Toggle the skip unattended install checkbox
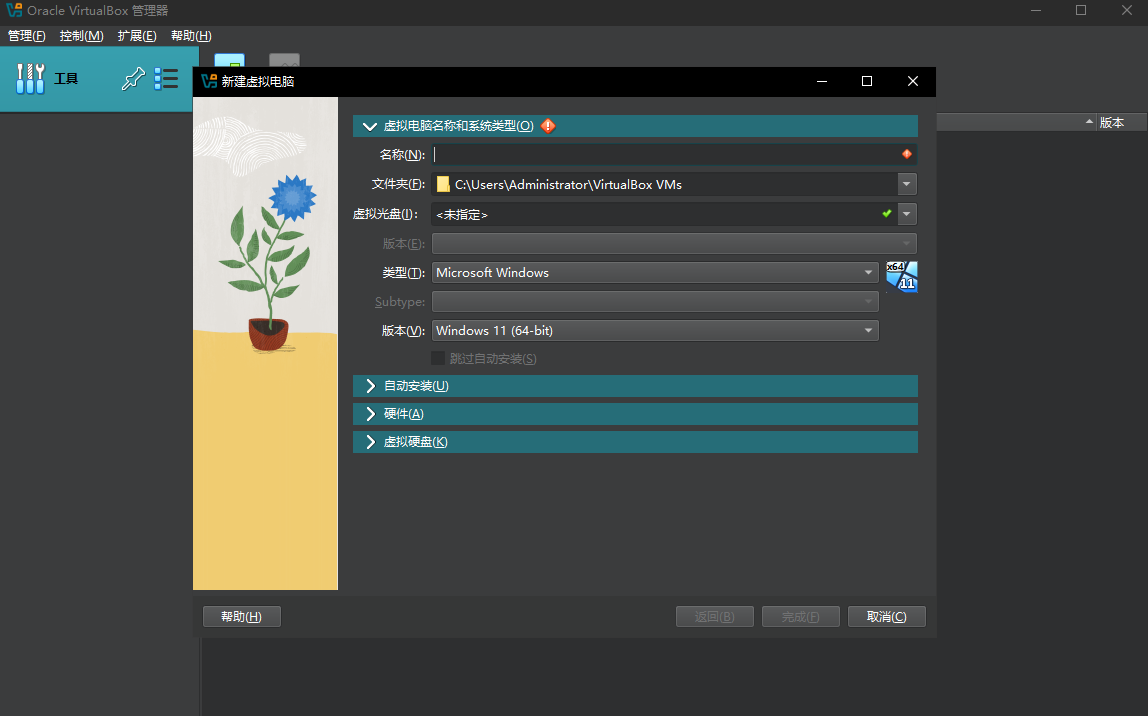The width and height of the screenshot is (1148, 716). (438, 358)
